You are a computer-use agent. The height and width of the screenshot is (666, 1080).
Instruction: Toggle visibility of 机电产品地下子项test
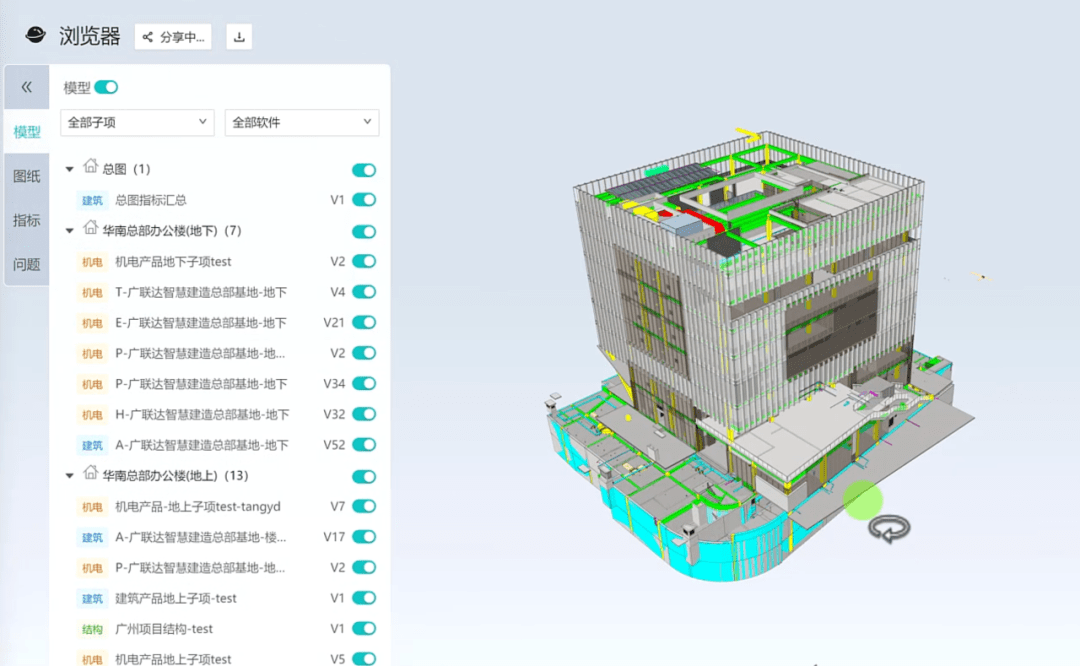tap(364, 261)
